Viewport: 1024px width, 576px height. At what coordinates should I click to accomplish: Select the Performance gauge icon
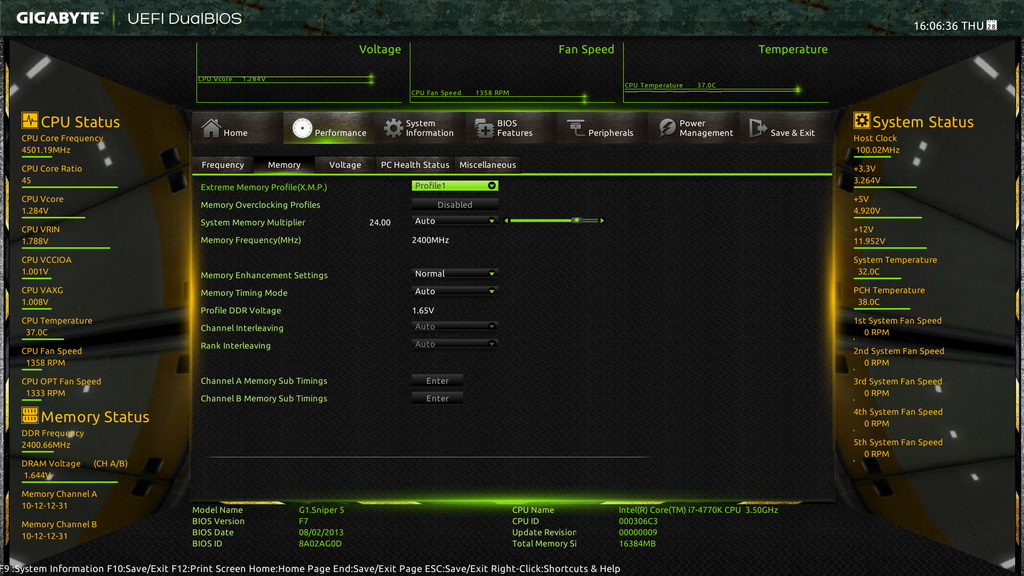click(x=302, y=128)
